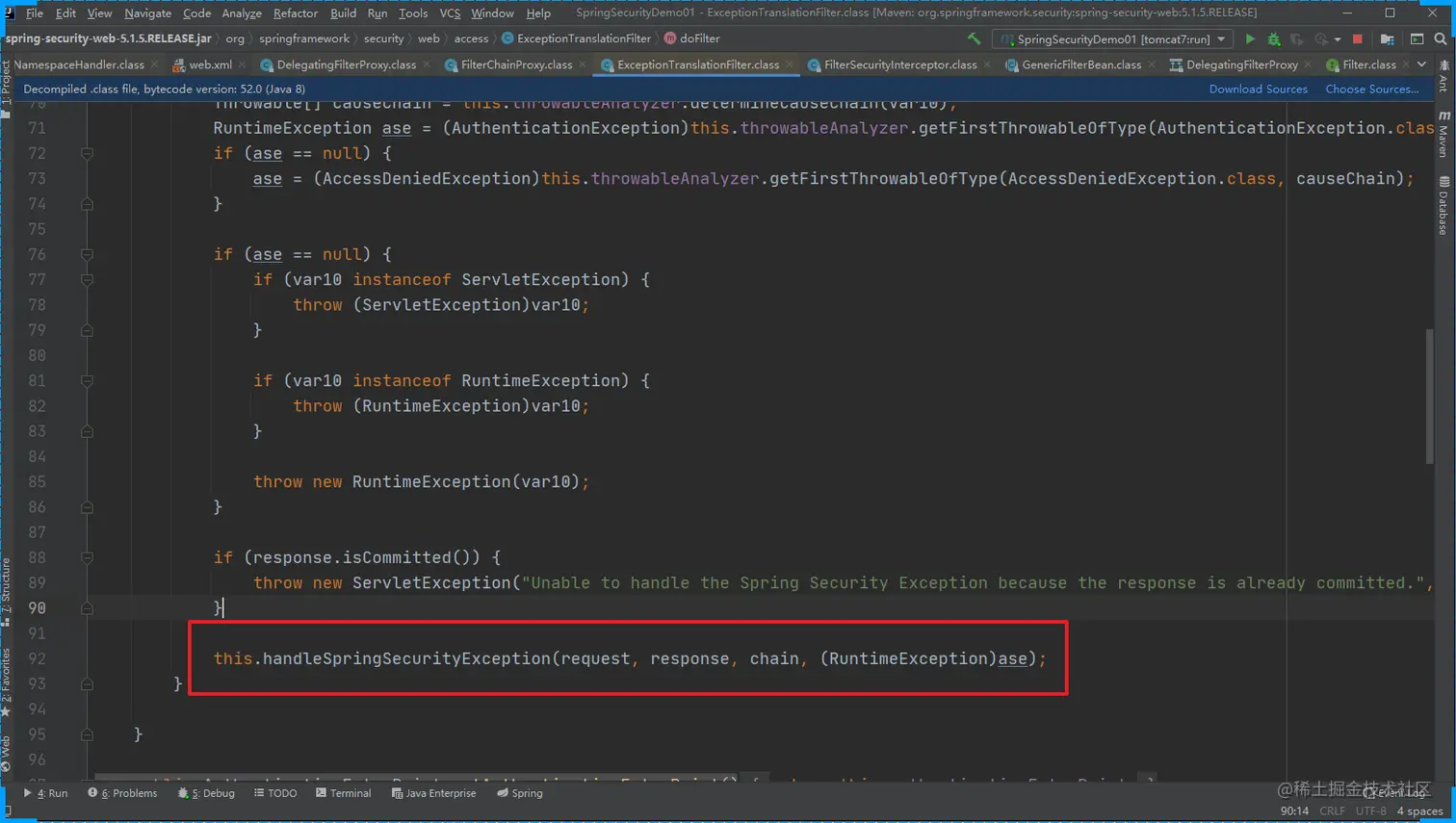Open the Structure tool window

pyautogui.click(x=6, y=592)
